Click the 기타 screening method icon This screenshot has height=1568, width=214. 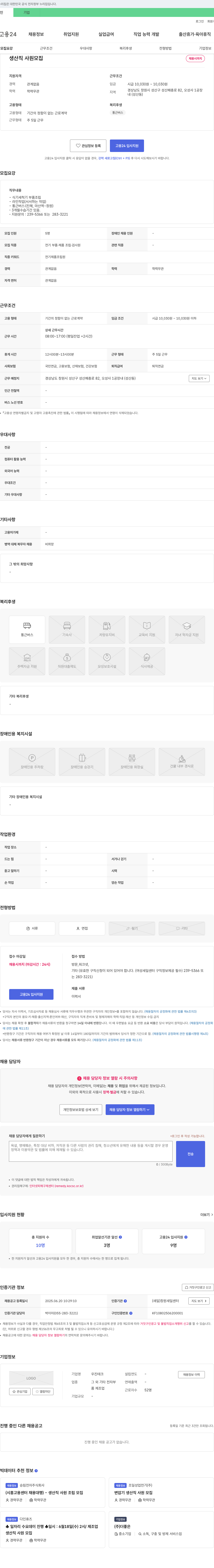182,928
